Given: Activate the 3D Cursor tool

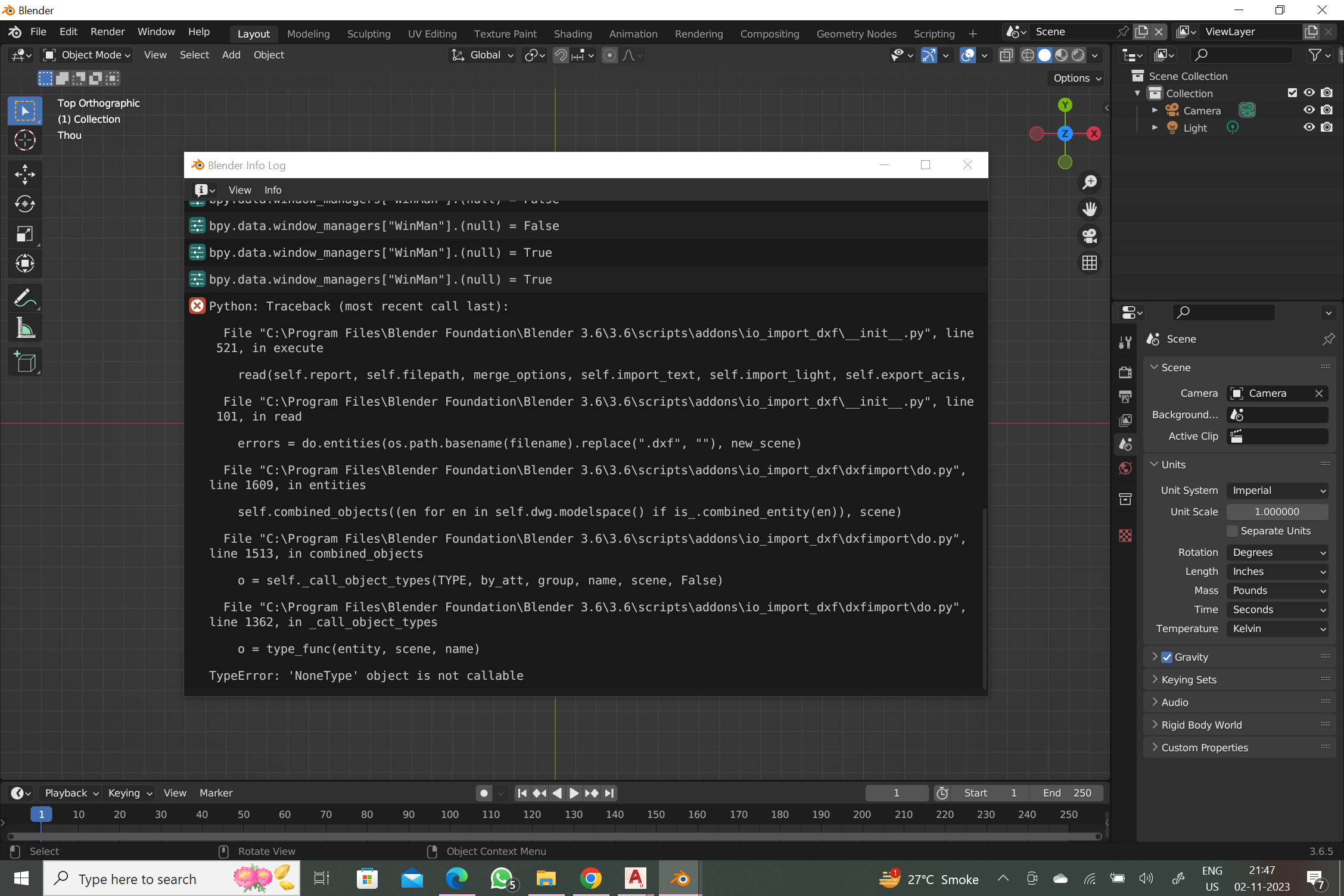Looking at the screenshot, I should [x=25, y=140].
